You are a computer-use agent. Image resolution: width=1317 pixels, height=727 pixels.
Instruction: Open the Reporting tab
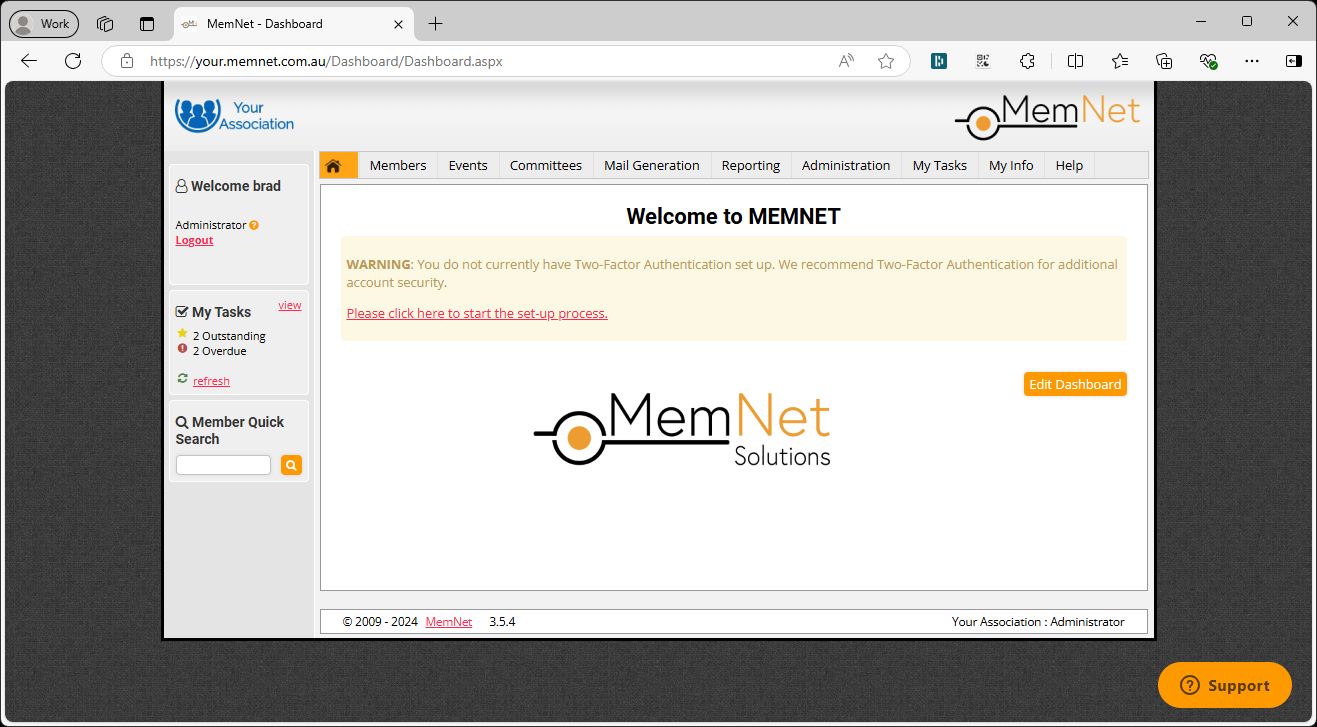(x=750, y=165)
